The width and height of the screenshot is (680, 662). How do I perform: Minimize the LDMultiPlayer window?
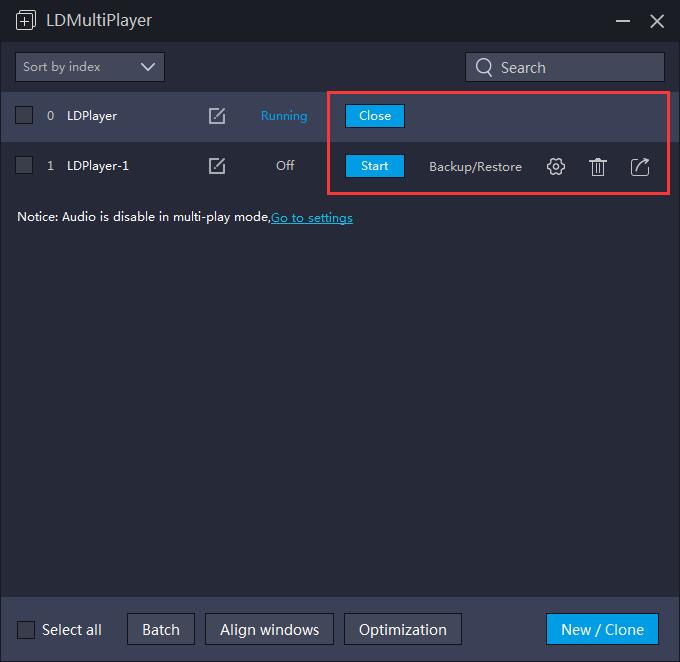pyautogui.click(x=623, y=21)
